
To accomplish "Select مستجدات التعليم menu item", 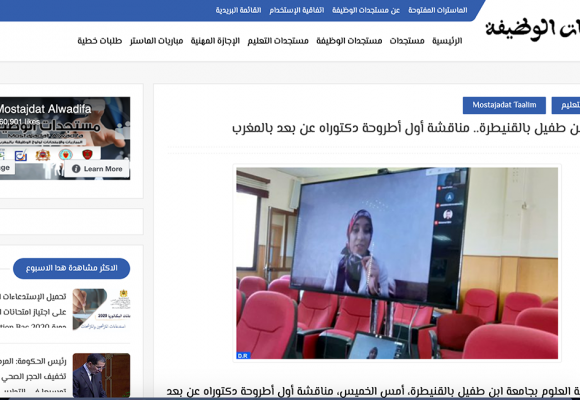I will click(x=278, y=41).
